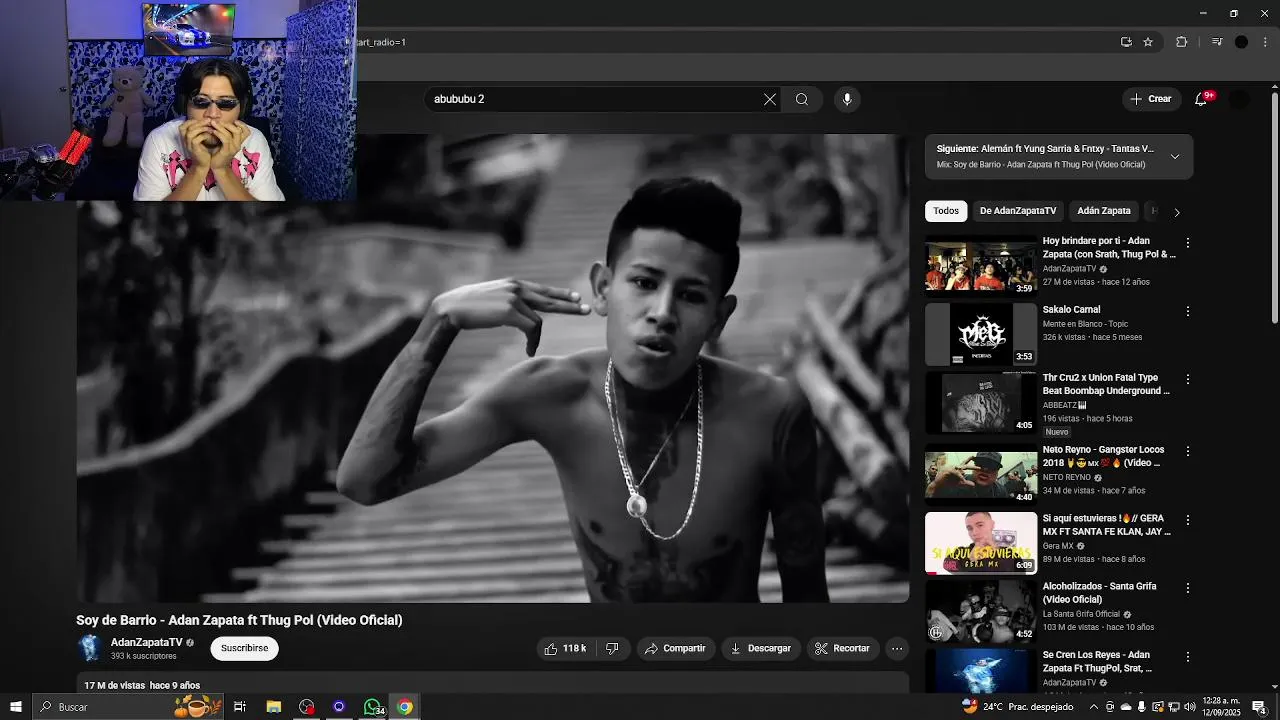Show hidden system tray icons
This screenshot has width=1280, height=720.
[1093, 707]
